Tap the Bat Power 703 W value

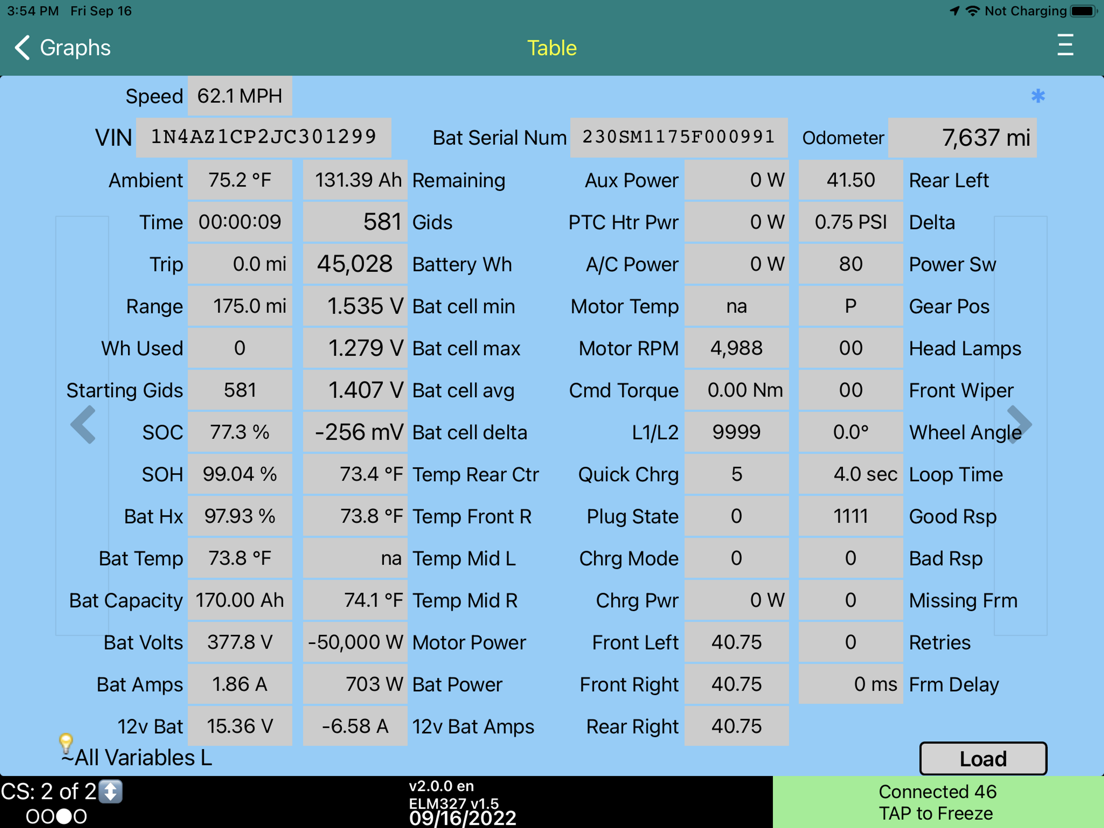click(356, 684)
